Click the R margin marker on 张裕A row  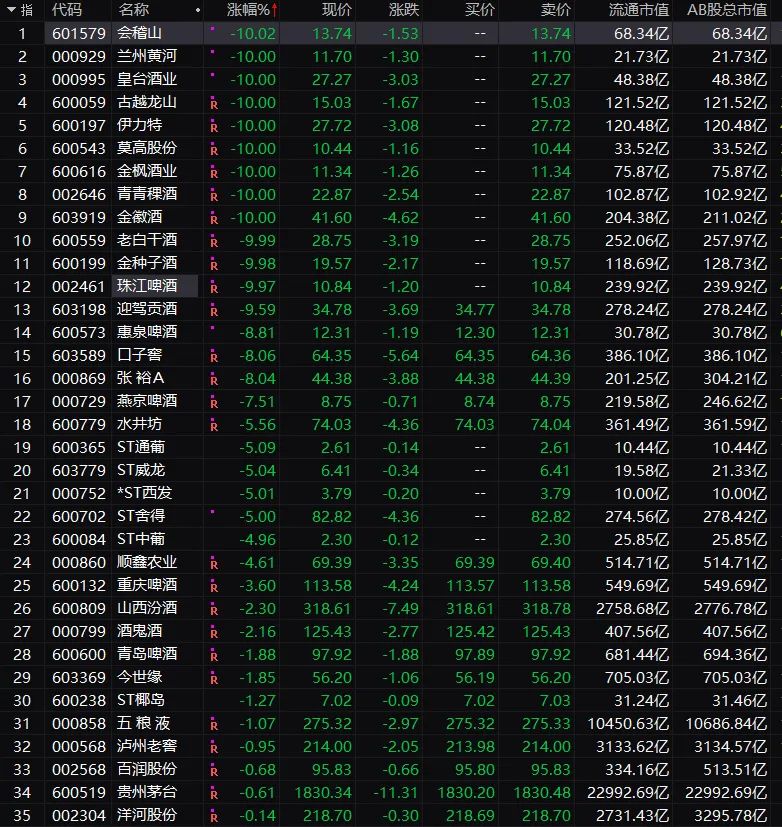(214, 380)
